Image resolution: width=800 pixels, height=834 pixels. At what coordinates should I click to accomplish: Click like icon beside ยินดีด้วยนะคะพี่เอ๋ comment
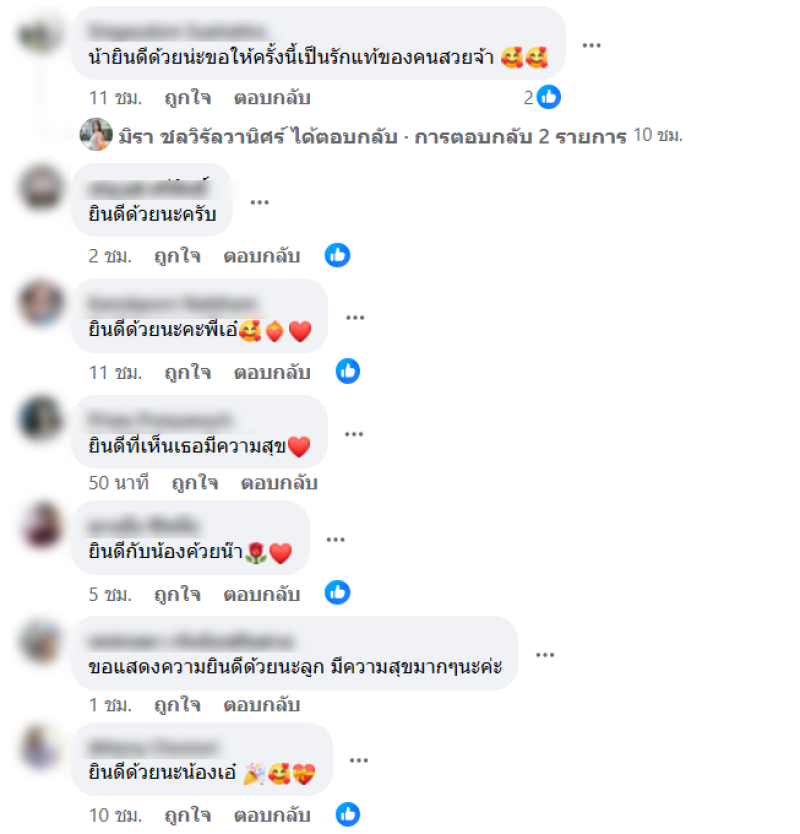coord(348,371)
